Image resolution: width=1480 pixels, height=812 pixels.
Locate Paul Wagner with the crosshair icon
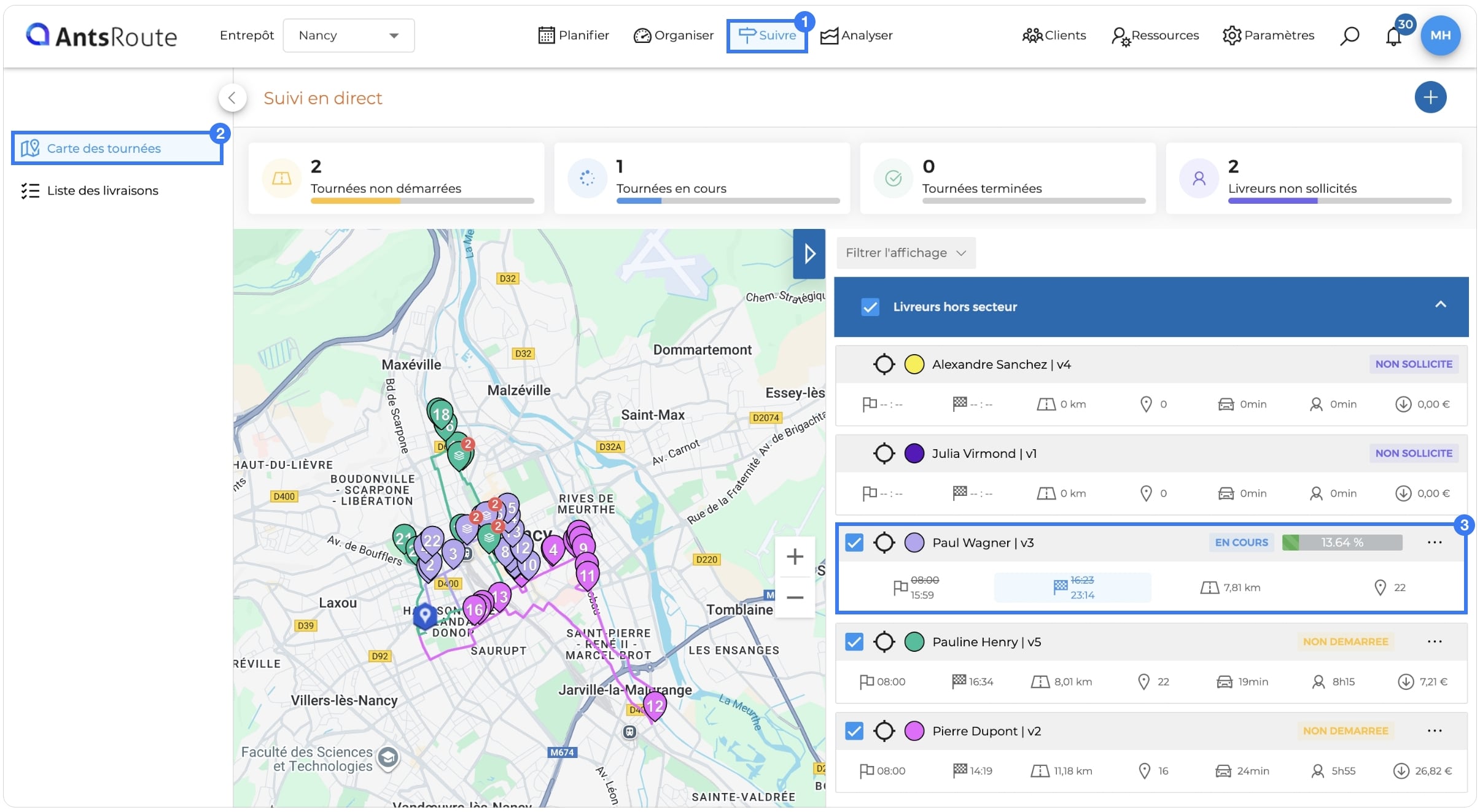click(x=884, y=543)
